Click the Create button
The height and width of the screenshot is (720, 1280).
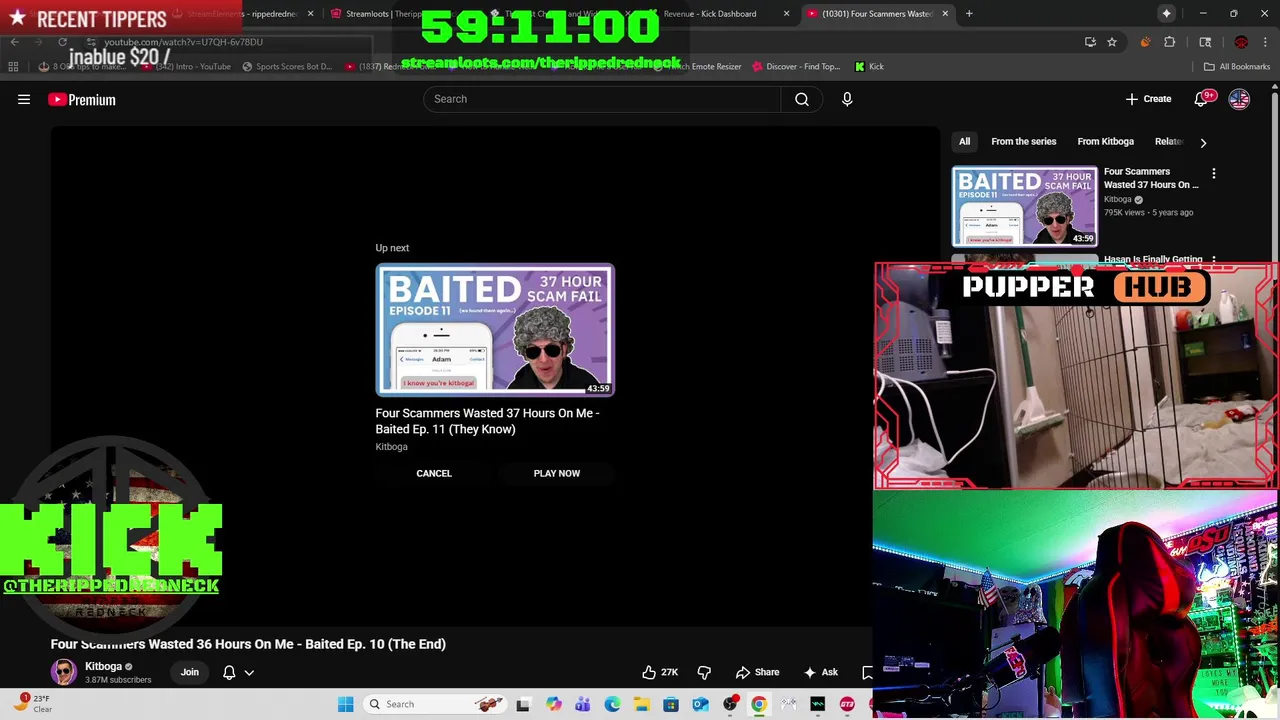pyautogui.click(x=1148, y=99)
